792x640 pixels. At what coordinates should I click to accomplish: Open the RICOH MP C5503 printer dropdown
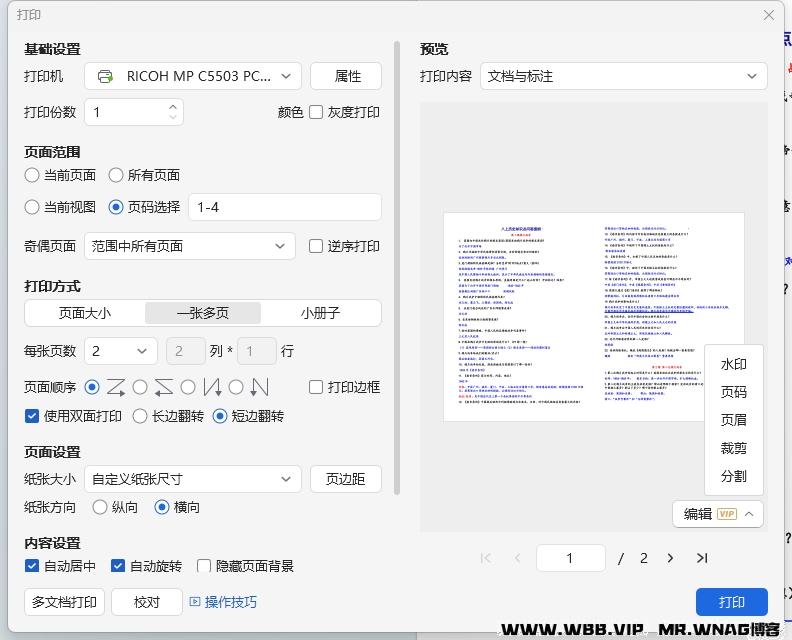(x=193, y=76)
